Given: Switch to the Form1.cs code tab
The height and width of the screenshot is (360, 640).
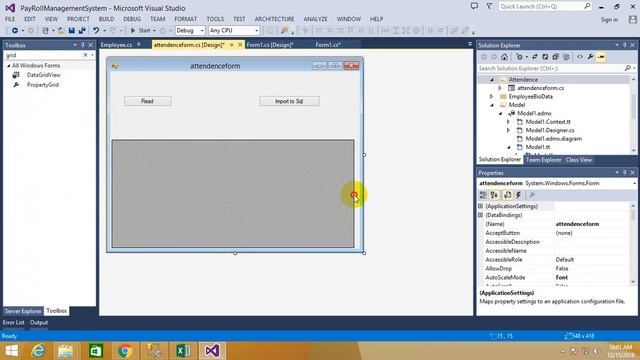Looking at the screenshot, I should 328,45.
